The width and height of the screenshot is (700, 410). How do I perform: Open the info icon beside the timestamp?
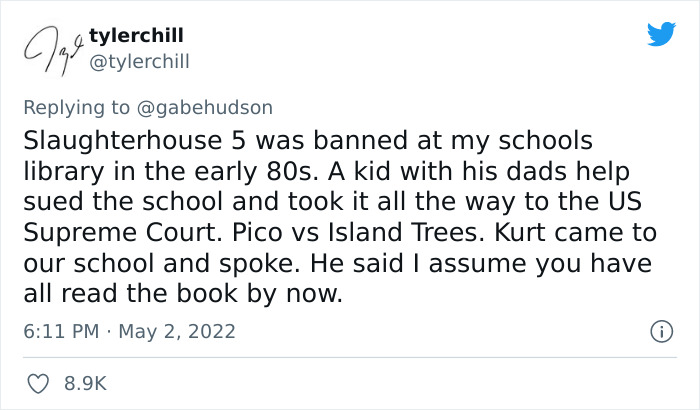(x=660, y=329)
